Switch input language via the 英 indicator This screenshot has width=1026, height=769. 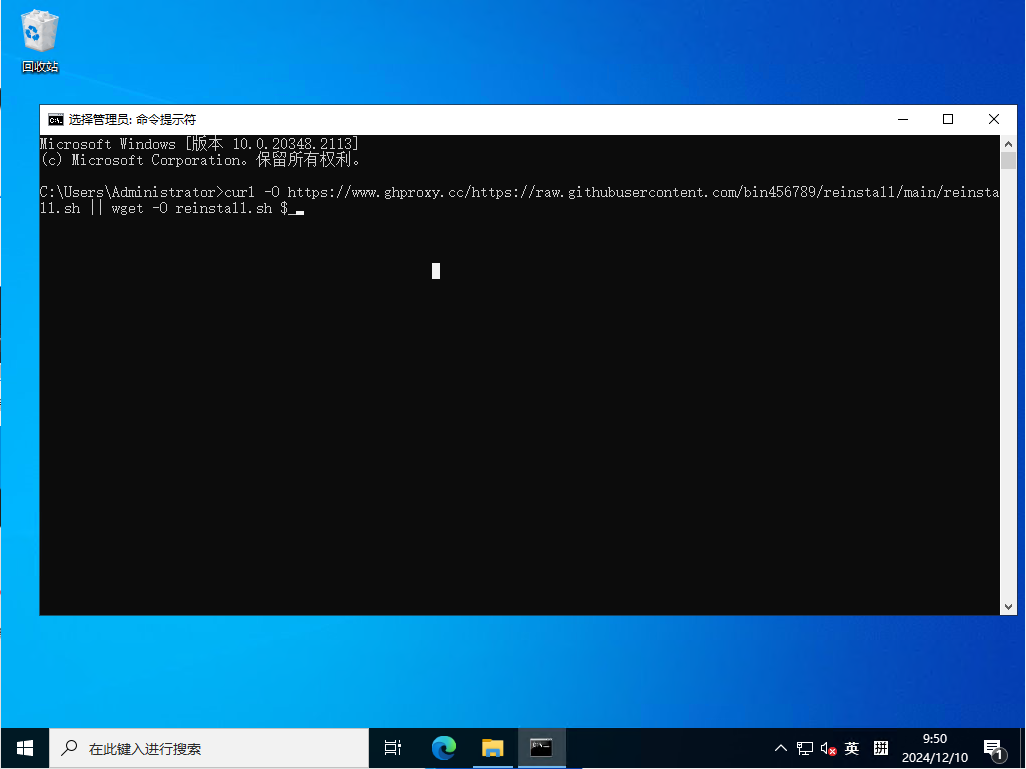[x=851, y=748]
